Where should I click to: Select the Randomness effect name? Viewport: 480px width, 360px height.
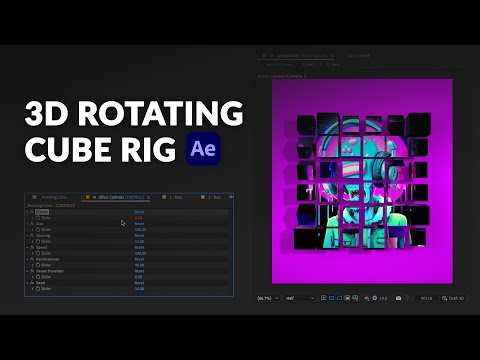coord(47,259)
